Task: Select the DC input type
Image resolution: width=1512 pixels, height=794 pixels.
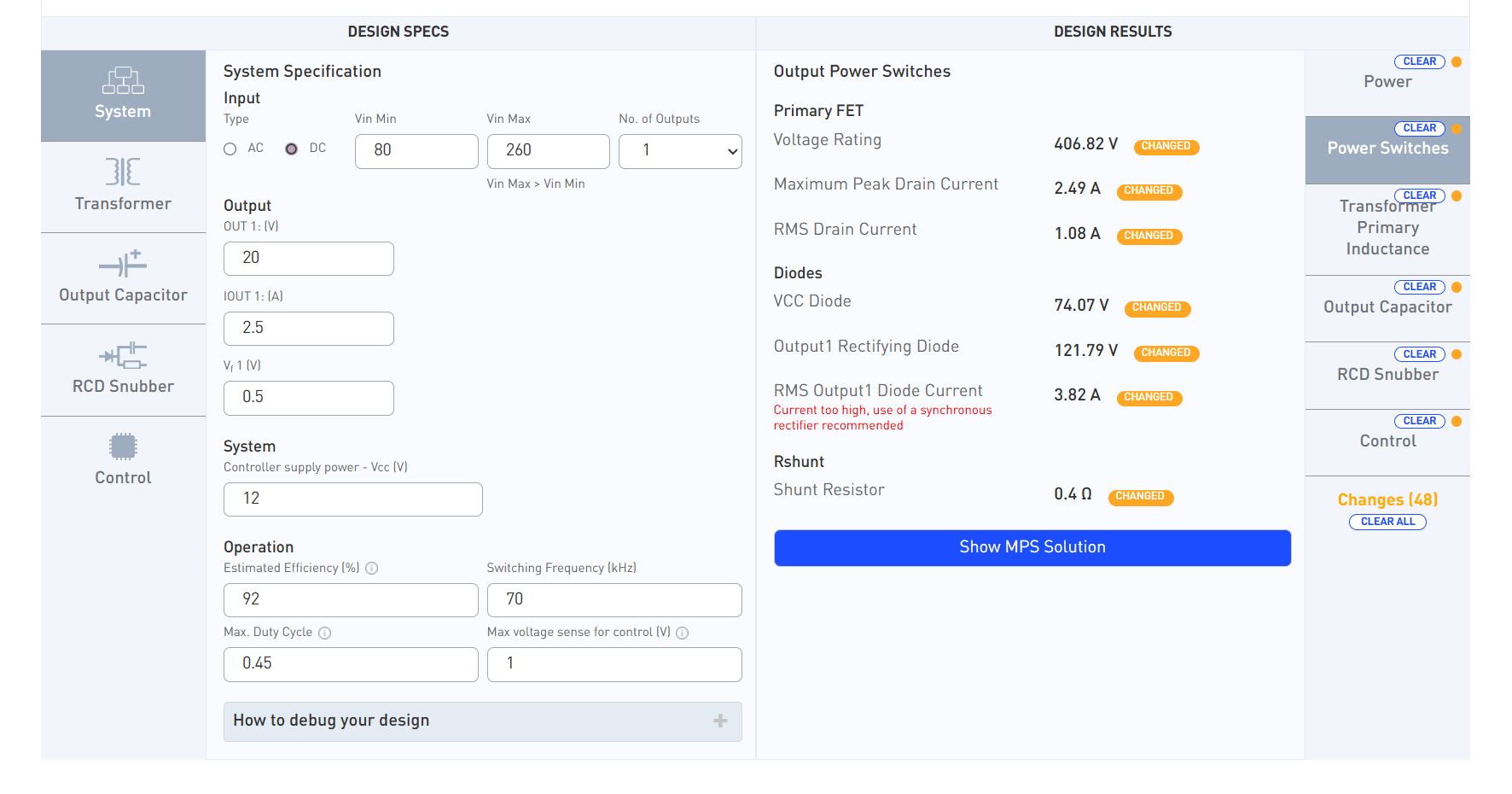Action: 292,149
